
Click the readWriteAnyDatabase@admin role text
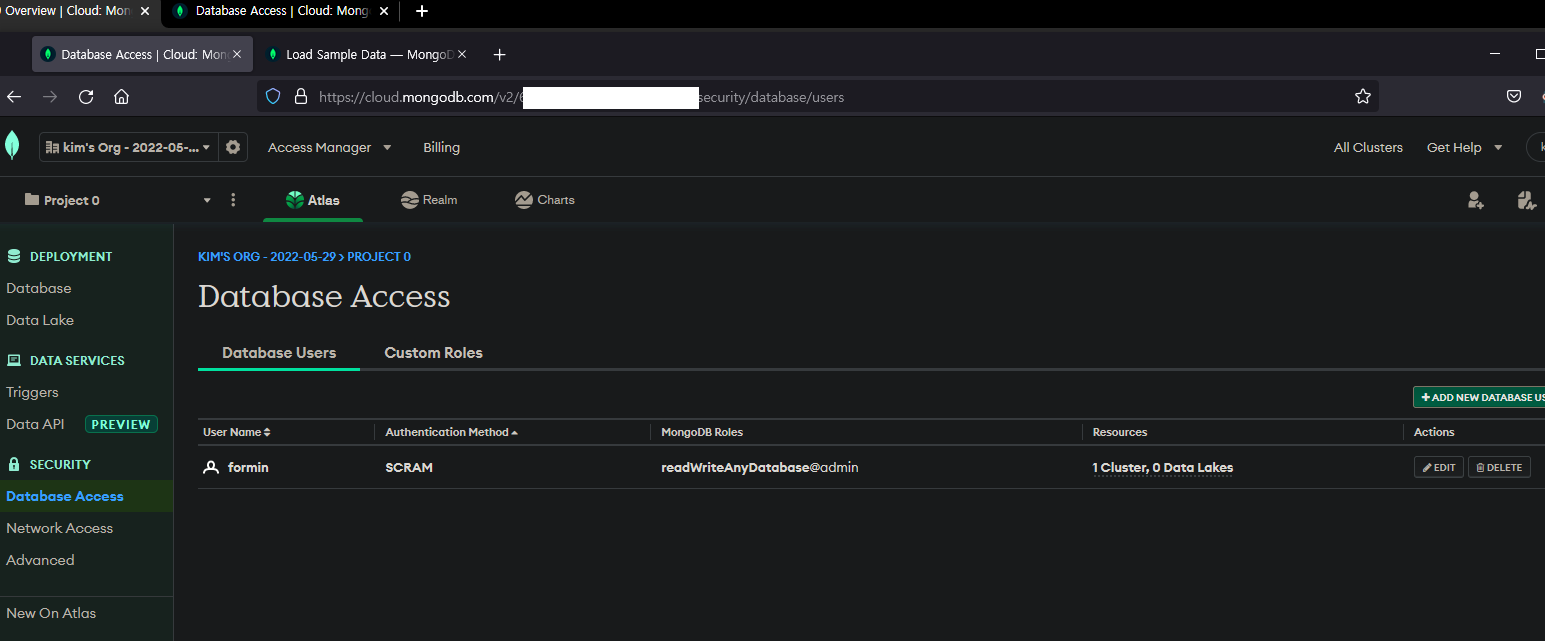click(x=760, y=467)
